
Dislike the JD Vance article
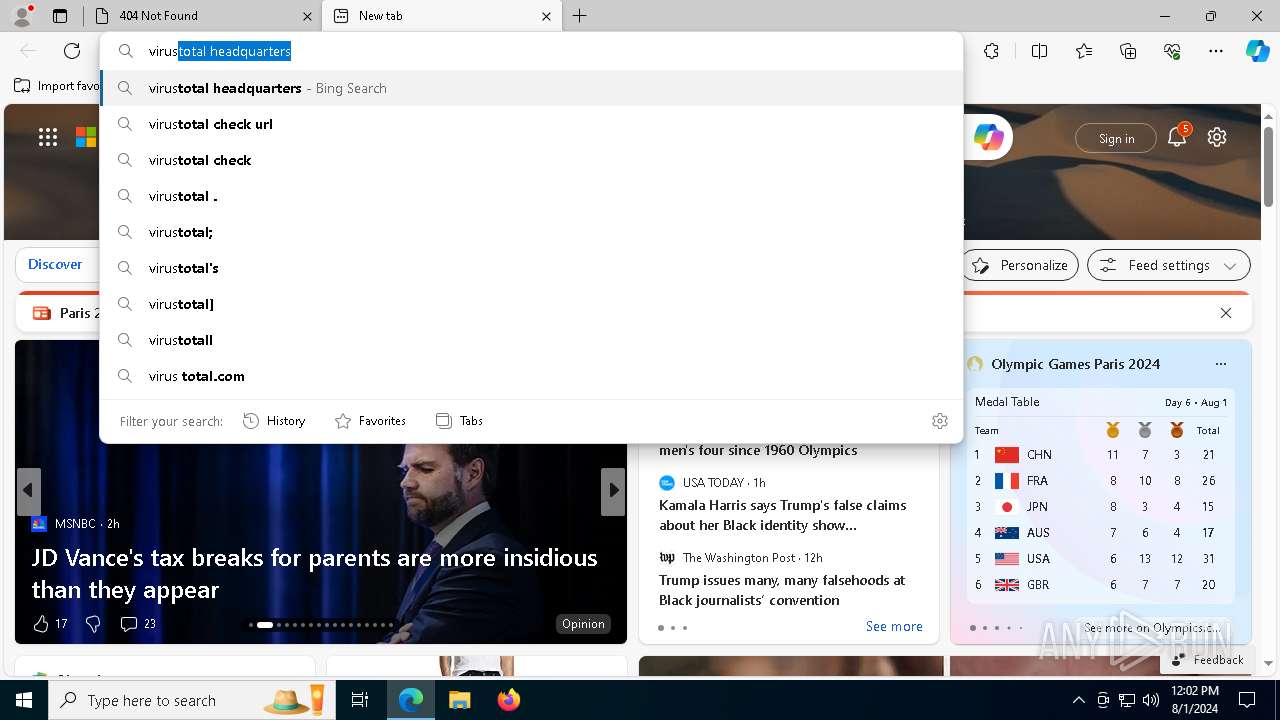pyautogui.click(x=93, y=624)
